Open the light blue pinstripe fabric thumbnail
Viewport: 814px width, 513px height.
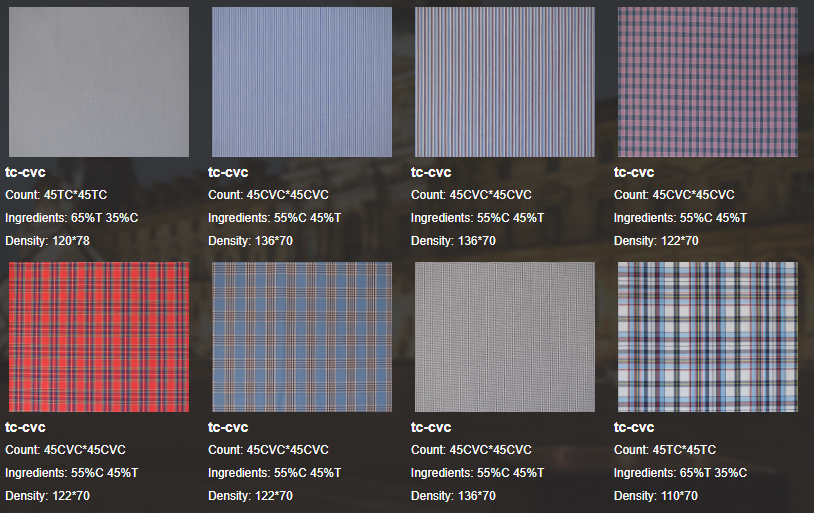[x=302, y=82]
